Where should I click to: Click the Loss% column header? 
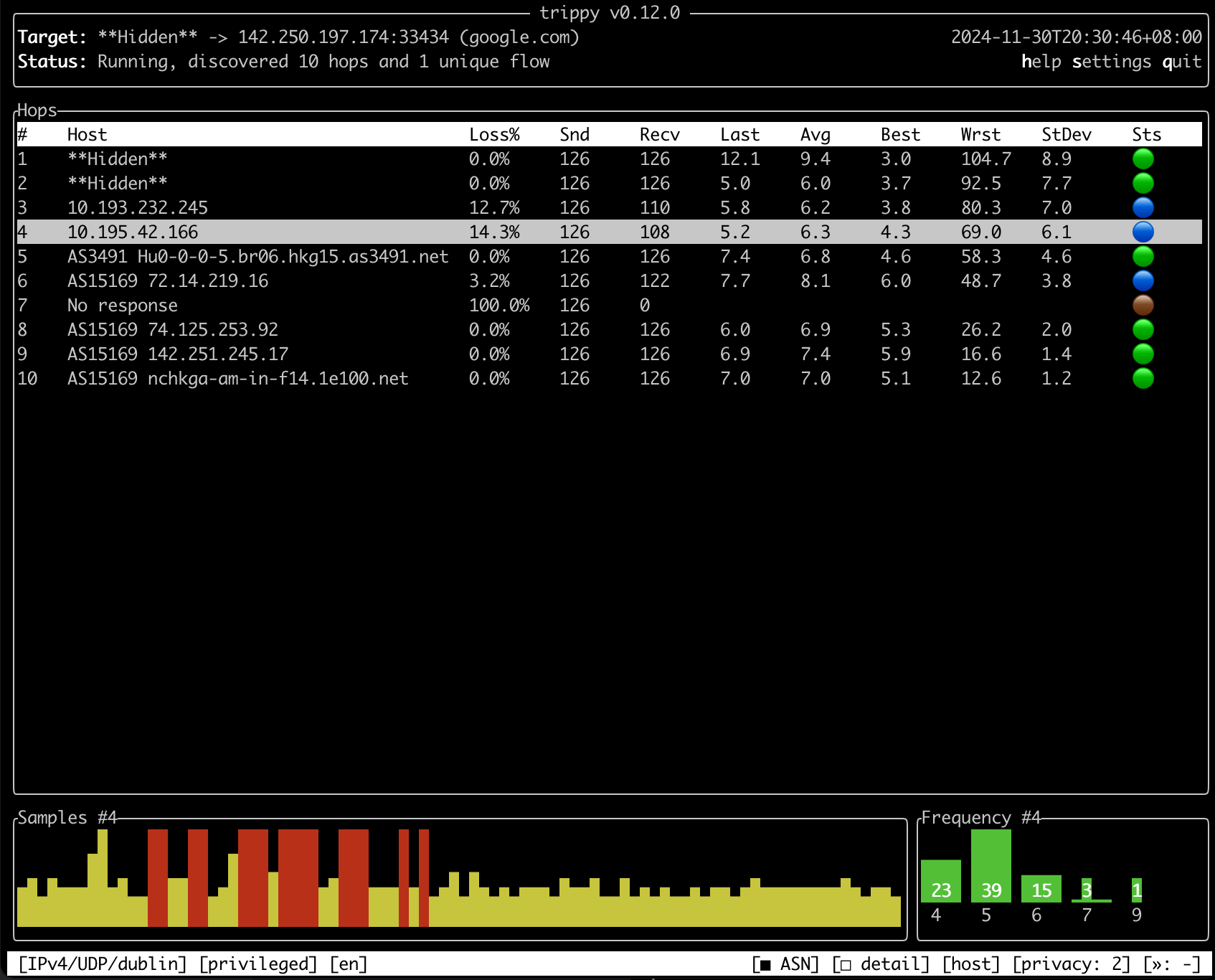pos(494,134)
